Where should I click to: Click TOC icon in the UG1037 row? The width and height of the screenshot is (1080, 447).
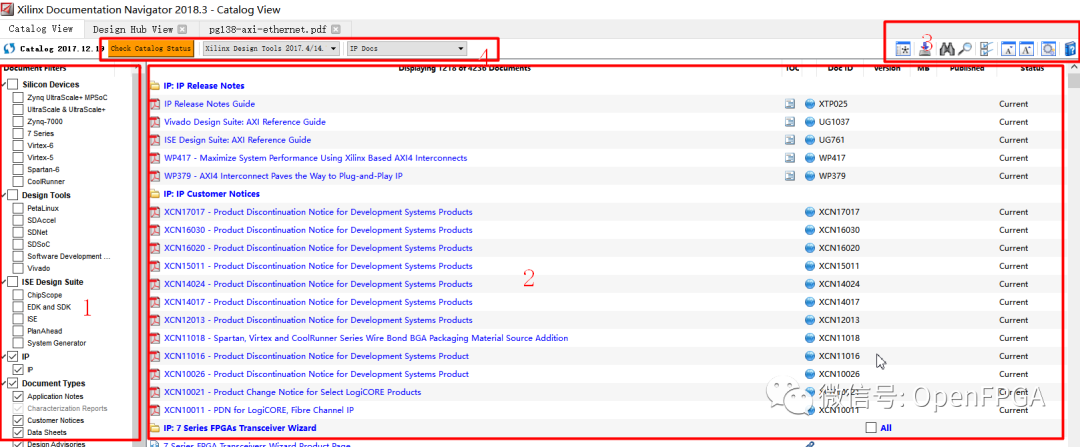[x=789, y=122]
